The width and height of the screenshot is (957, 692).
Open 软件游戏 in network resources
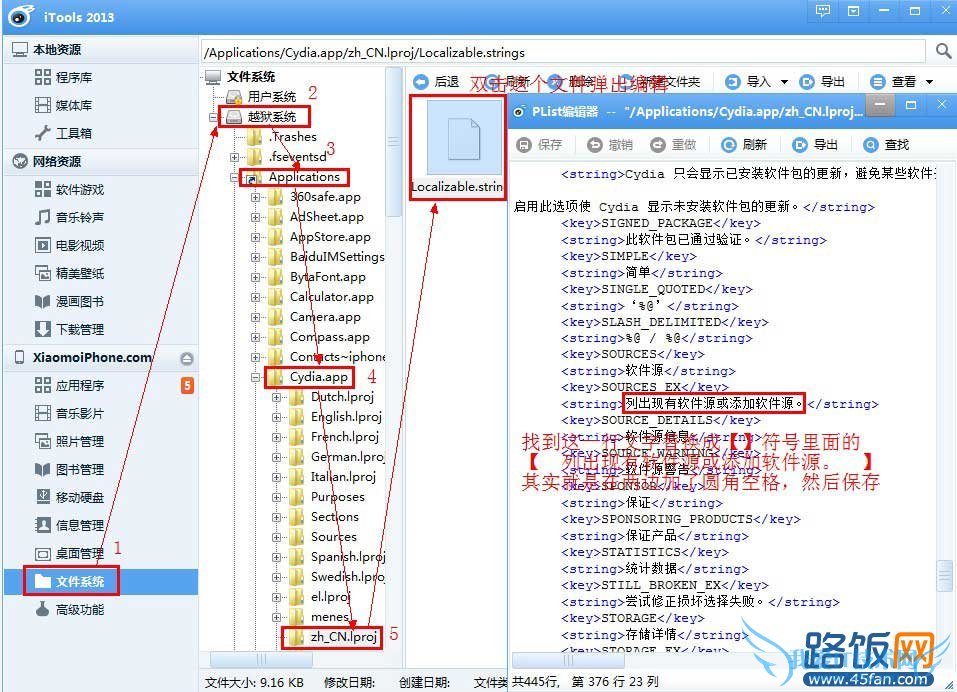69,189
